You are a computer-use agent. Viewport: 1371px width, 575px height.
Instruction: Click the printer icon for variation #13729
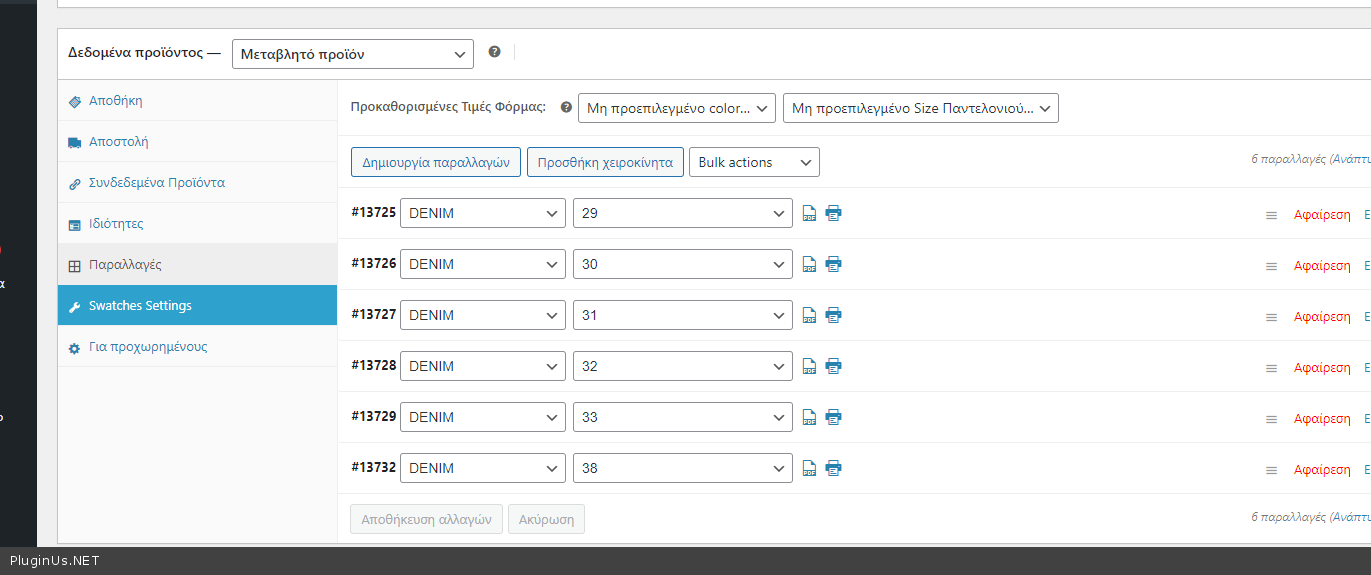coord(833,417)
